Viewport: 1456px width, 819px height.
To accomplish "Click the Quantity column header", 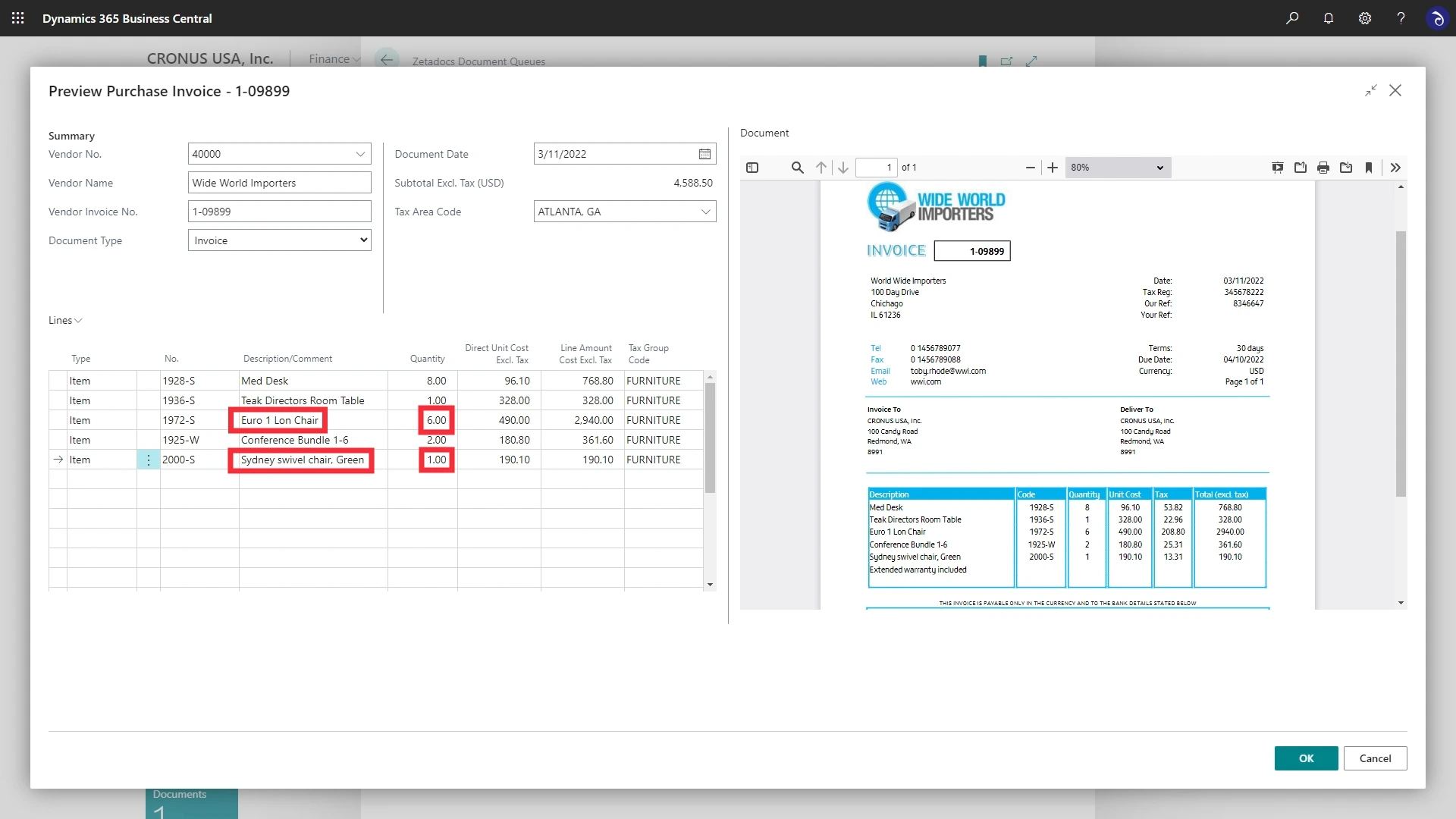I will point(428,359).
